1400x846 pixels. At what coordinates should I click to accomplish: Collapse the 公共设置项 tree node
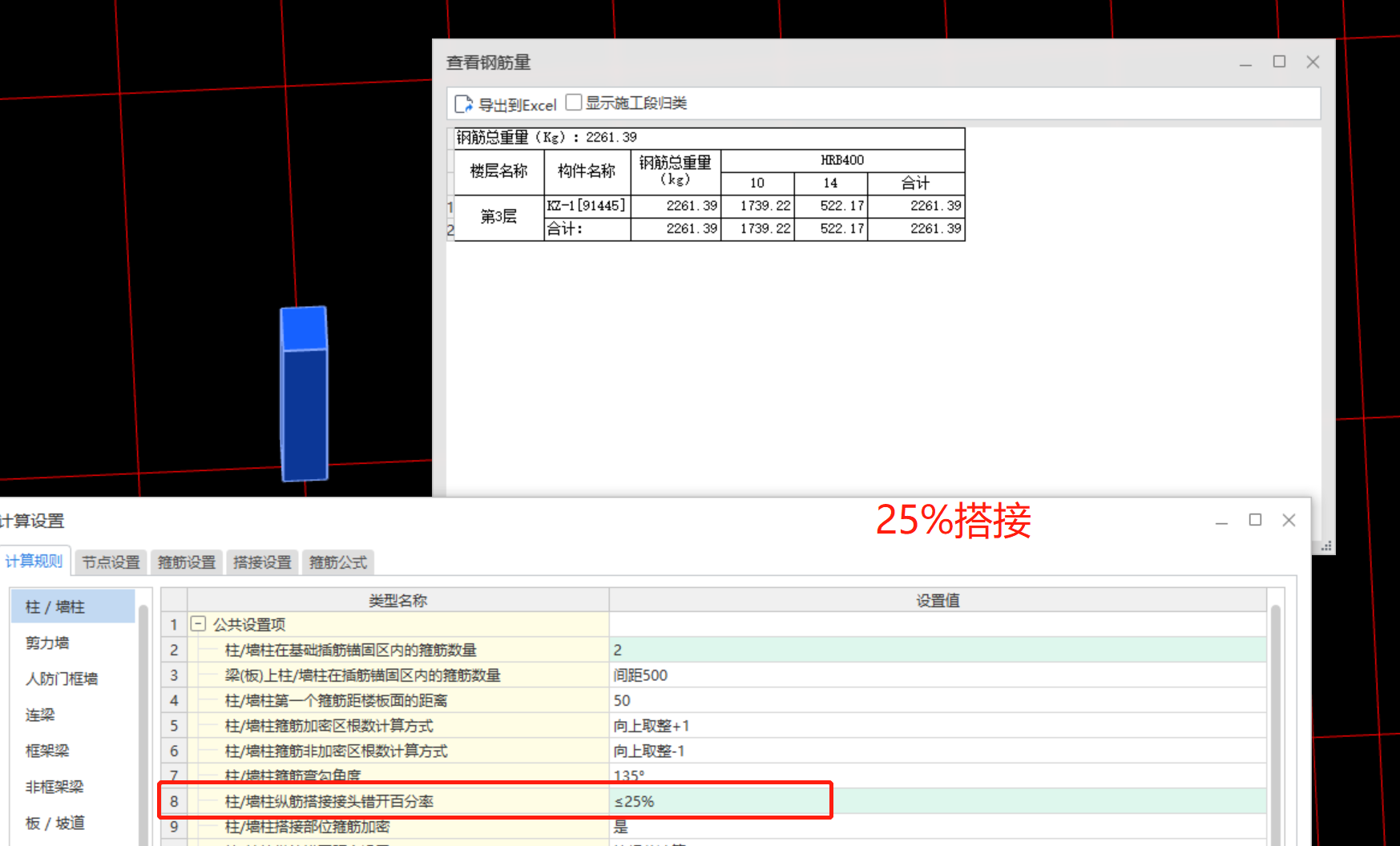point(198,623)
